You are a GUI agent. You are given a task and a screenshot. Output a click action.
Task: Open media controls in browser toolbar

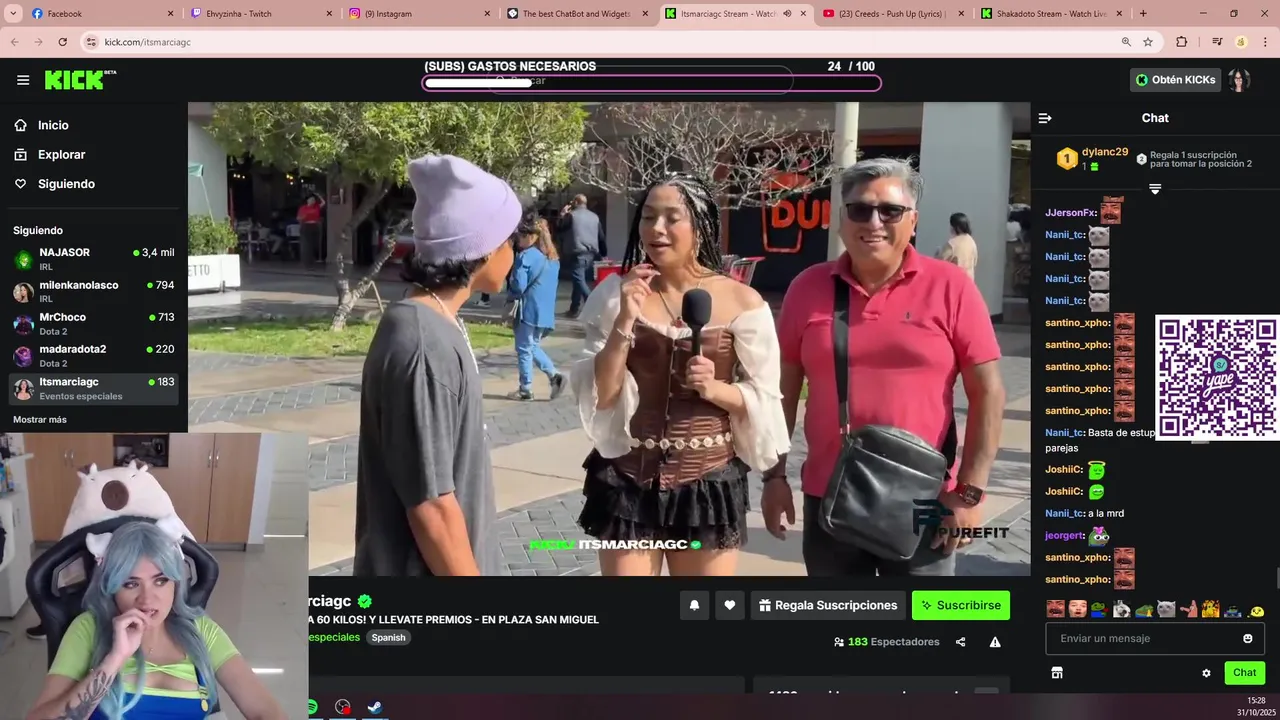1217,42
